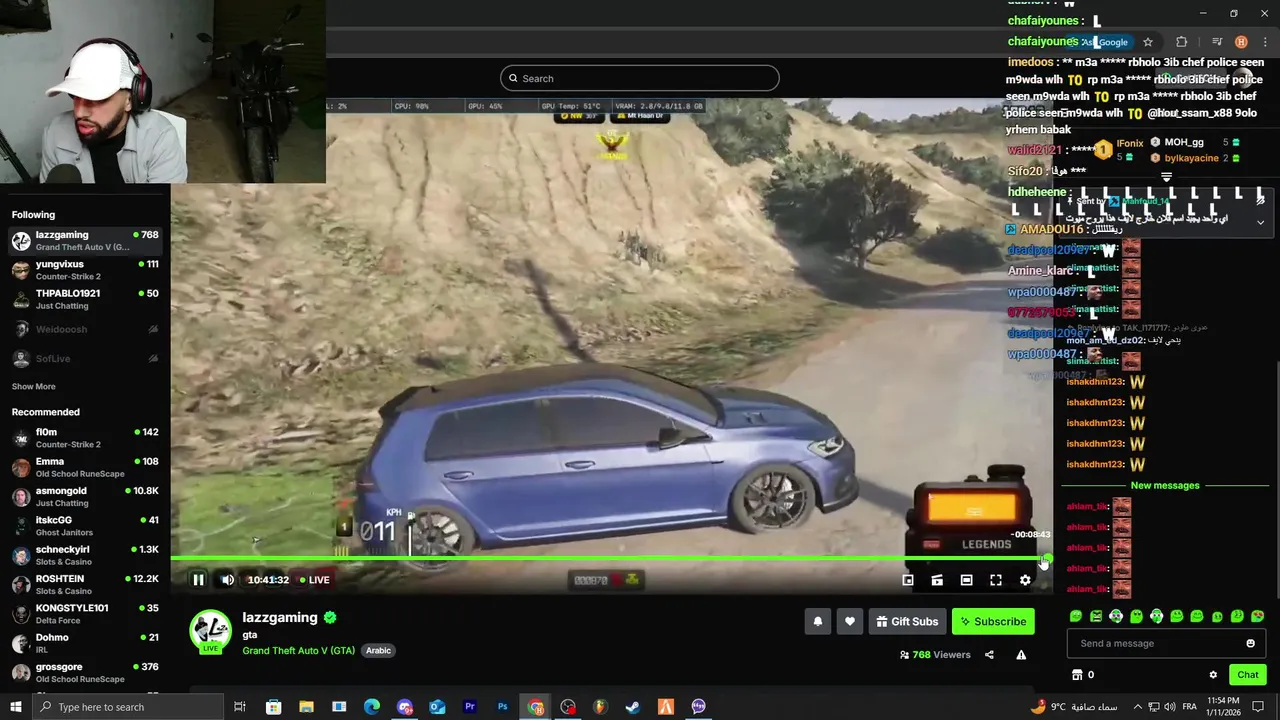Follow lazzgaming with heart button
Screen dimensions: 1280x720
(850, 622)
